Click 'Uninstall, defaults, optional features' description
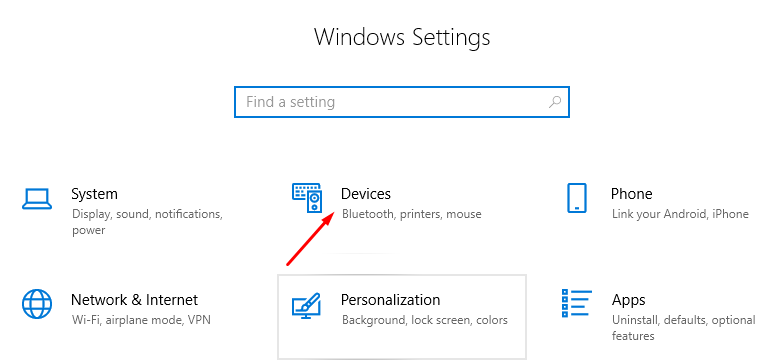773x363 pixels. point(683,328)
